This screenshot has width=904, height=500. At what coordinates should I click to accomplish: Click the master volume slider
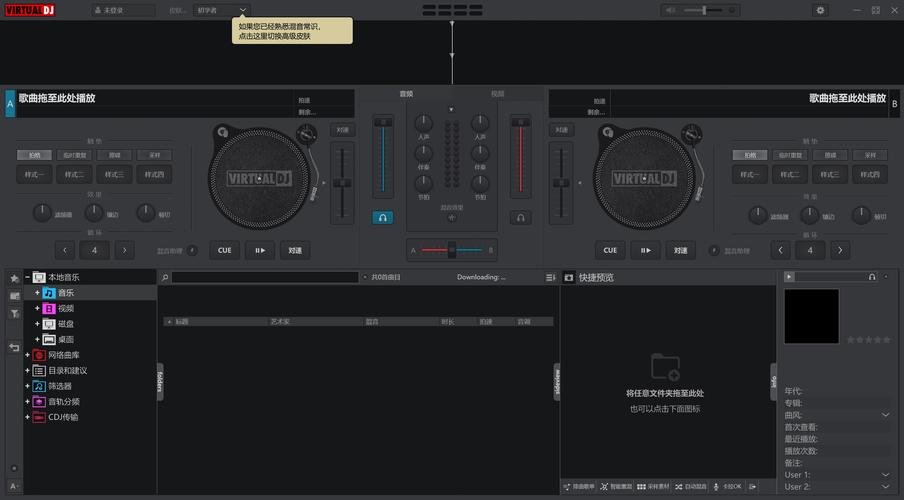click(x=703, y=10)
